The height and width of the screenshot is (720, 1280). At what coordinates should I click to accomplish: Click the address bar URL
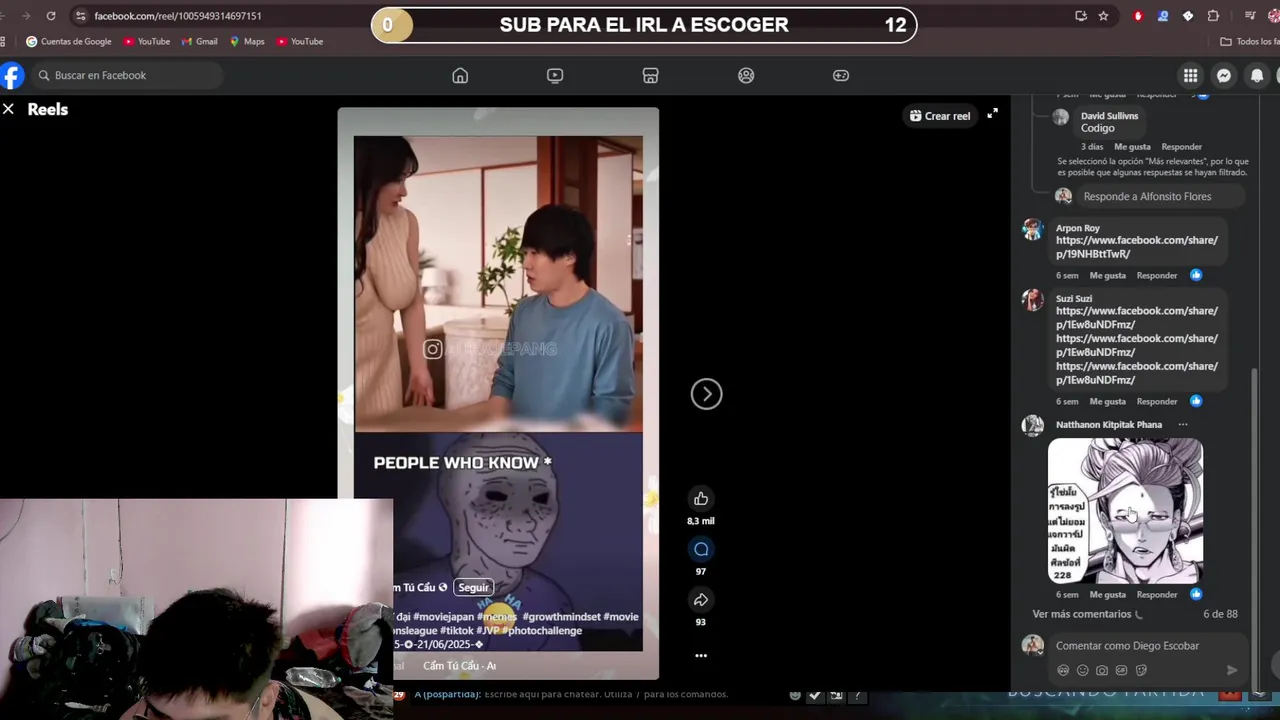pos(178,16)
